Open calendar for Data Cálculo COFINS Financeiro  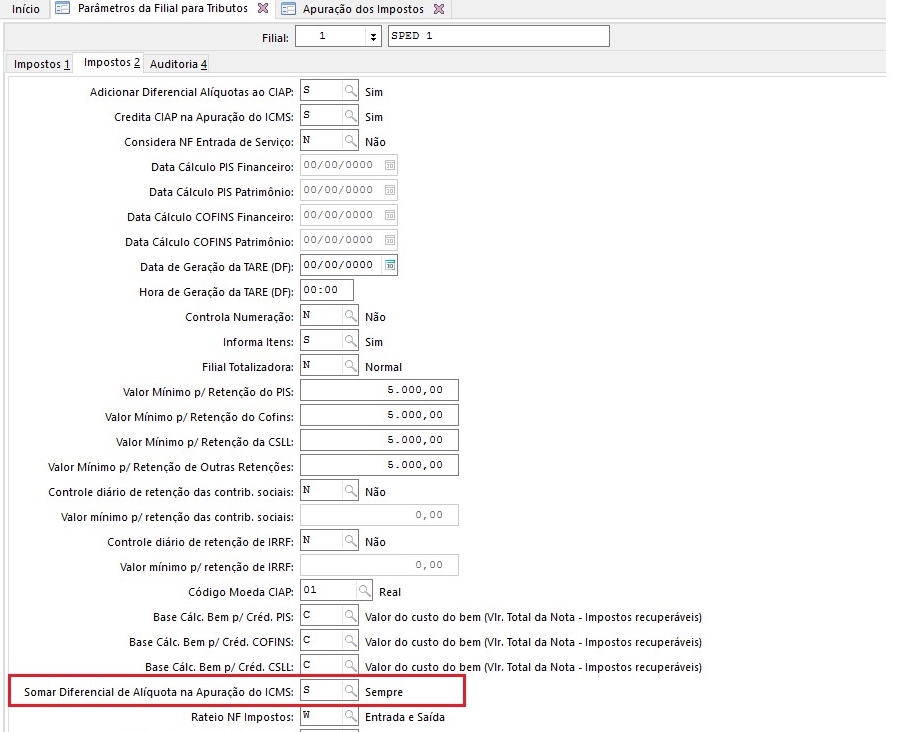pyautogui.click(x=390, y=216)
